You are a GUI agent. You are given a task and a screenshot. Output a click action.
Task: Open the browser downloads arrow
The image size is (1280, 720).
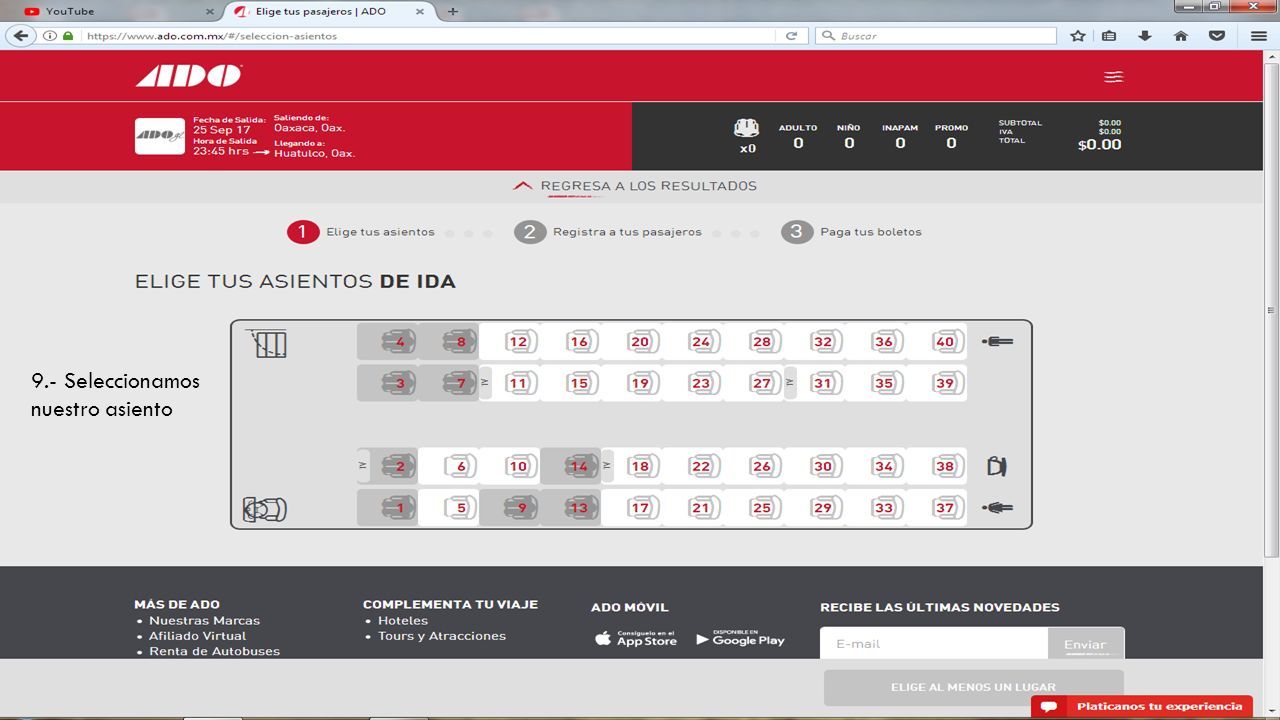(x=1145, y=35)
